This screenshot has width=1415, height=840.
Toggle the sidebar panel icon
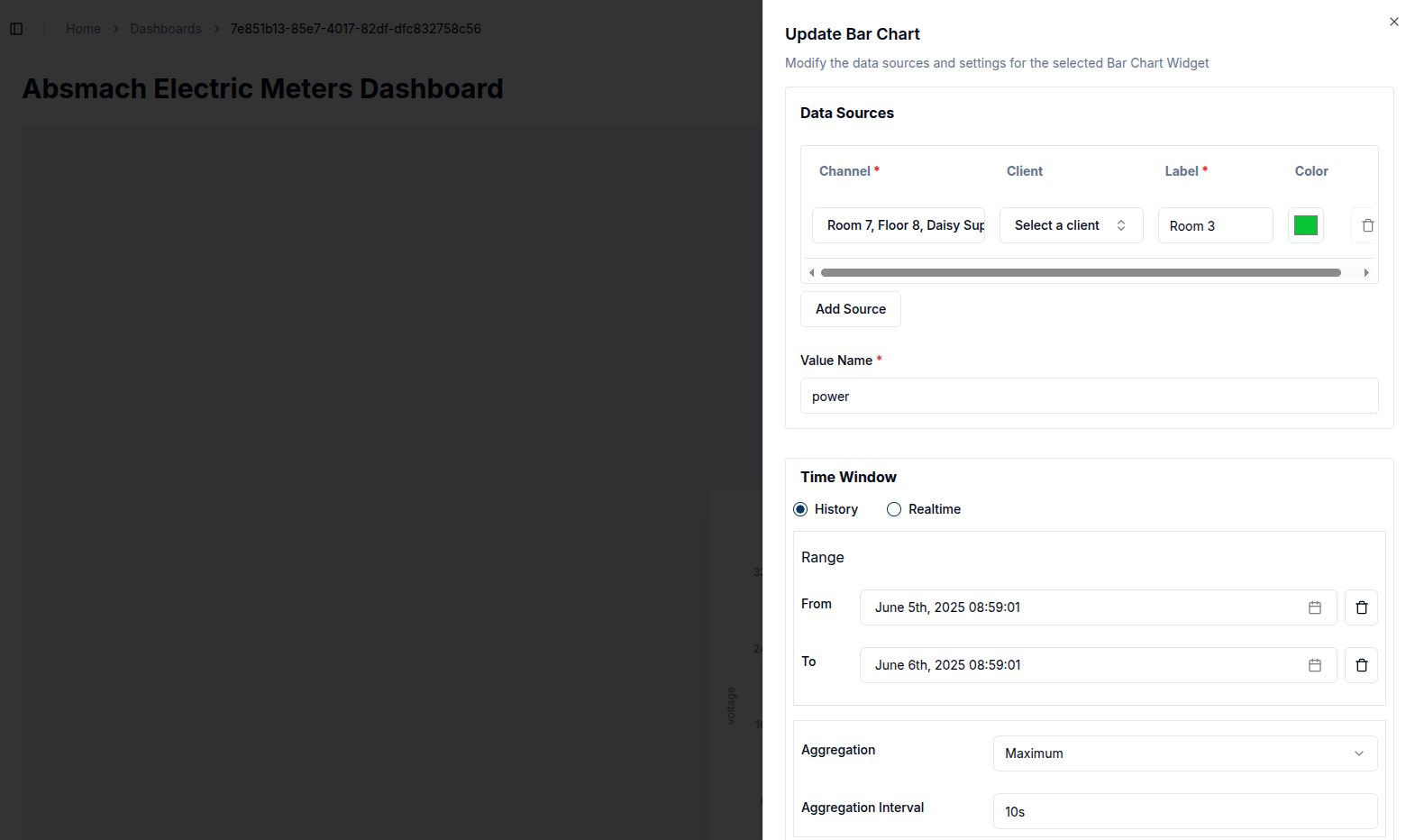pos(16,29)
